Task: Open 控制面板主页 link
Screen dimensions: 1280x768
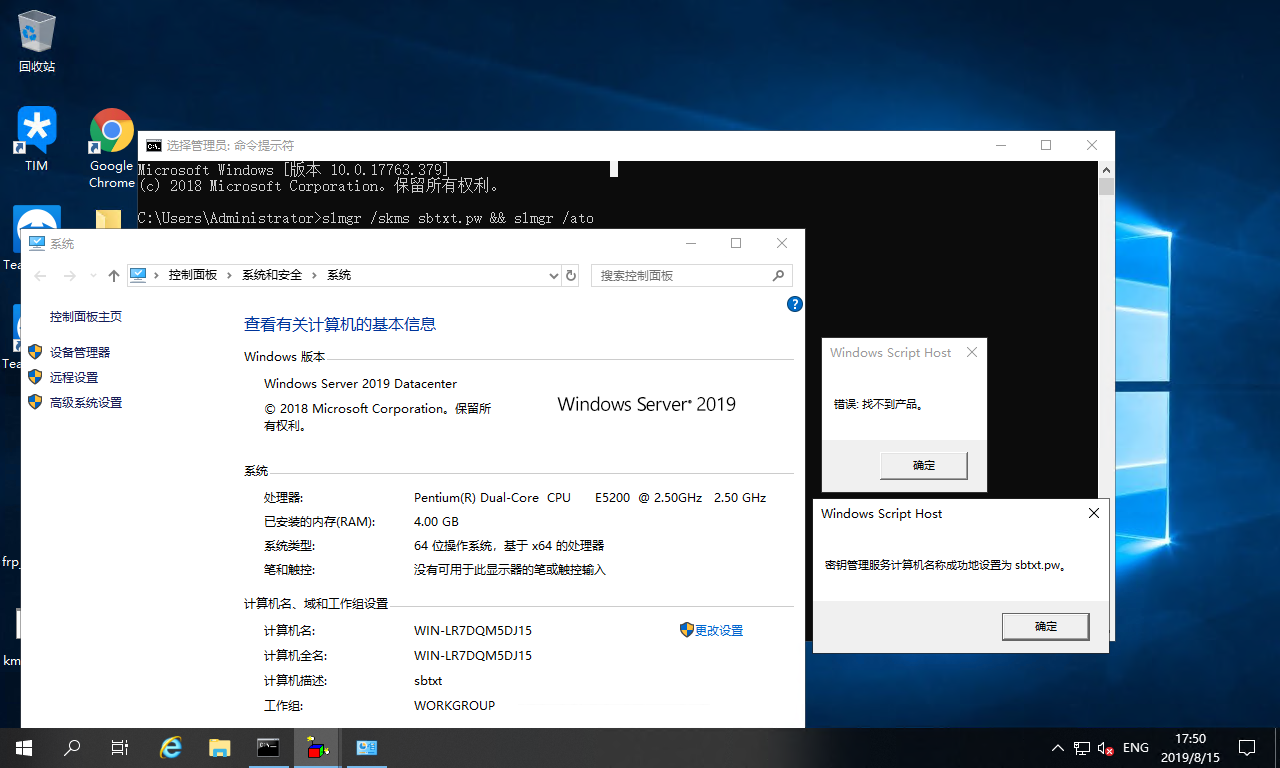Action: pyautogui.click(x=86, y=317)
